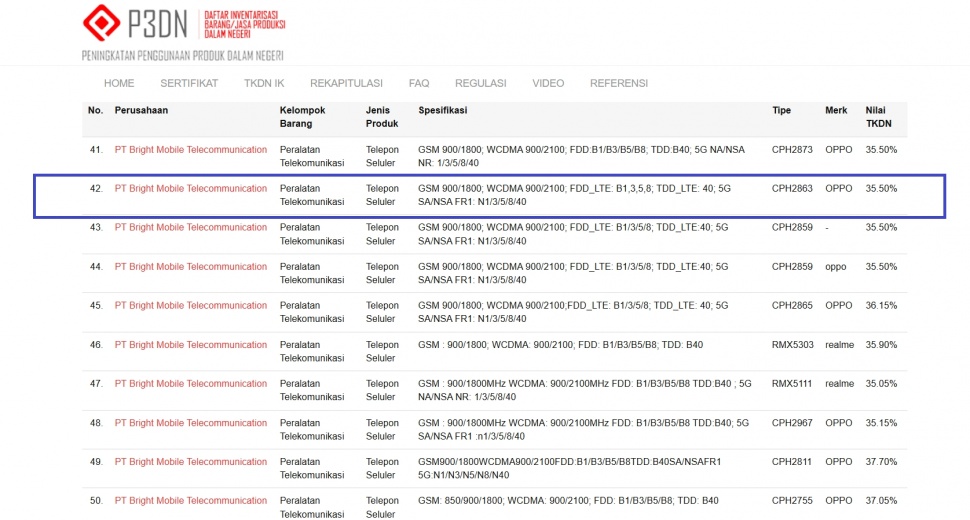Click the specification text in row 50
This screenshot has width=970, height=520.
[568, 501]
